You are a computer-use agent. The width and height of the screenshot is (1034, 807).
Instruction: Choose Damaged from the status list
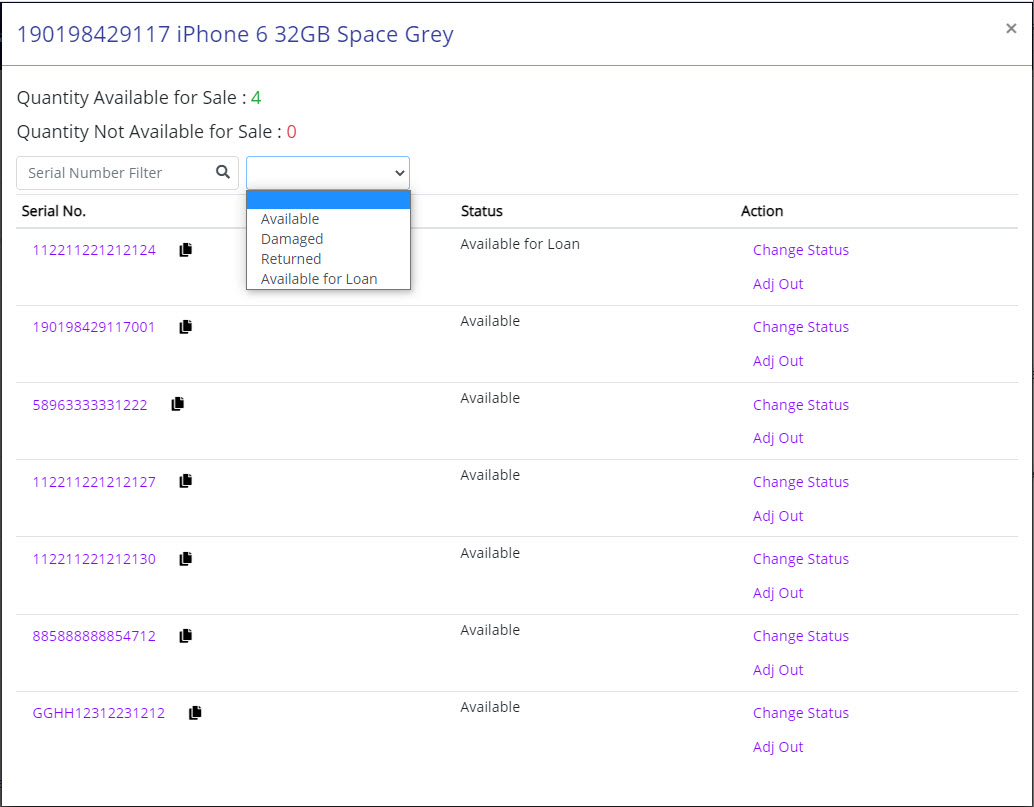(x=328, y=239)
